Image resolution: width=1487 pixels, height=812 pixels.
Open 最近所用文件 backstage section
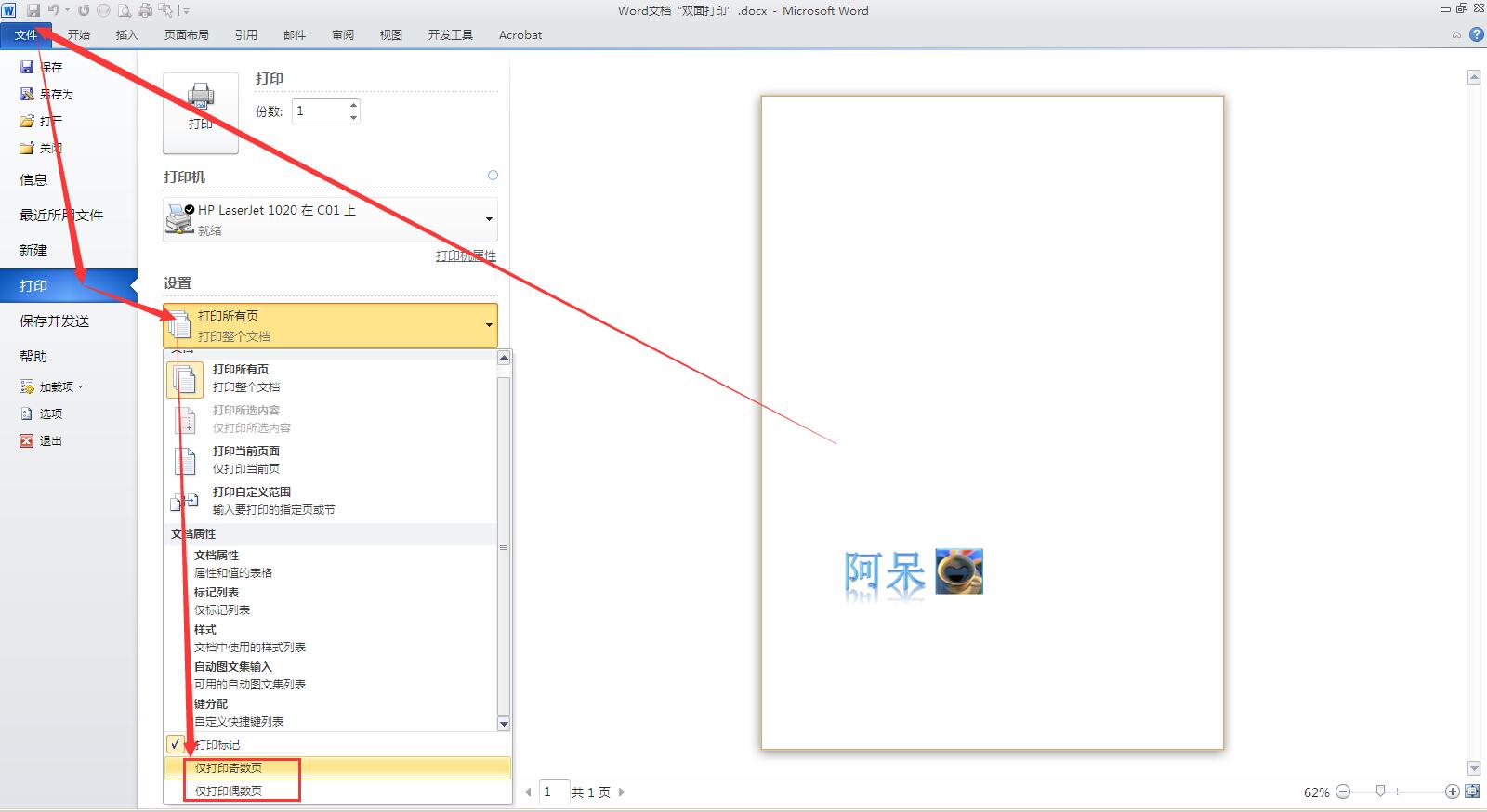click(x=61, y=215)
